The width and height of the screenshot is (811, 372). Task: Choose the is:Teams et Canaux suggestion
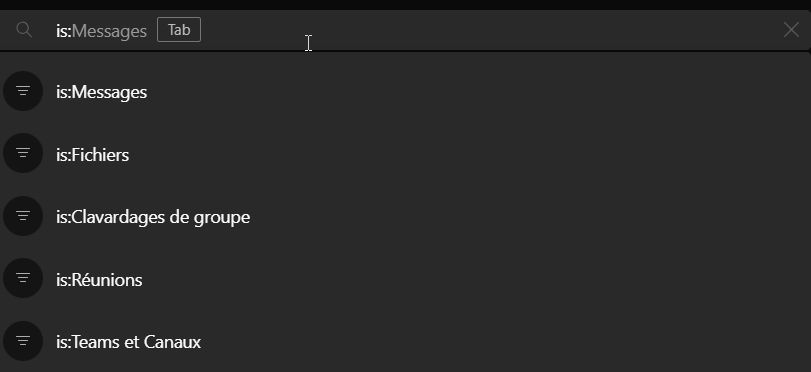pyautogui.click(x=128, y=342)
